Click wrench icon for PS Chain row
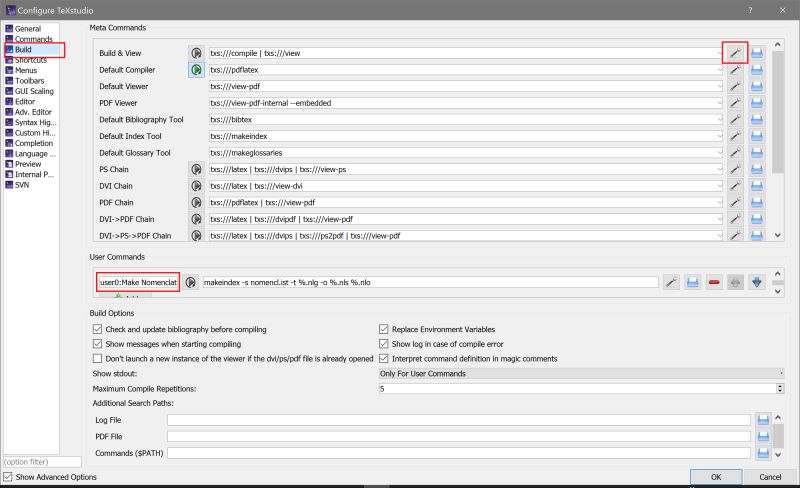 tap(735, 169)
